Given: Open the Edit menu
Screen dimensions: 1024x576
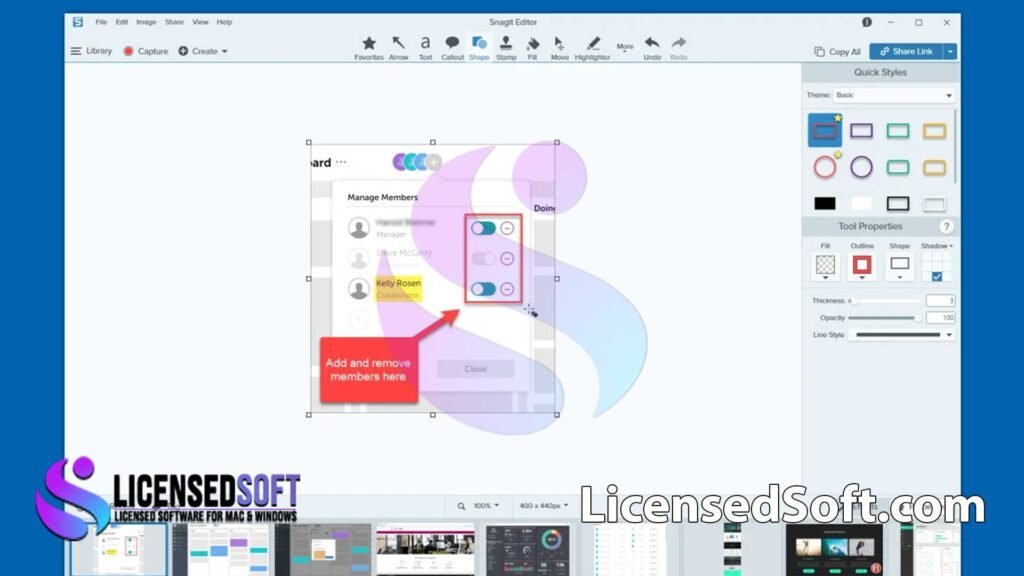Looking at the screenshot, I should [x=122, y=22].
